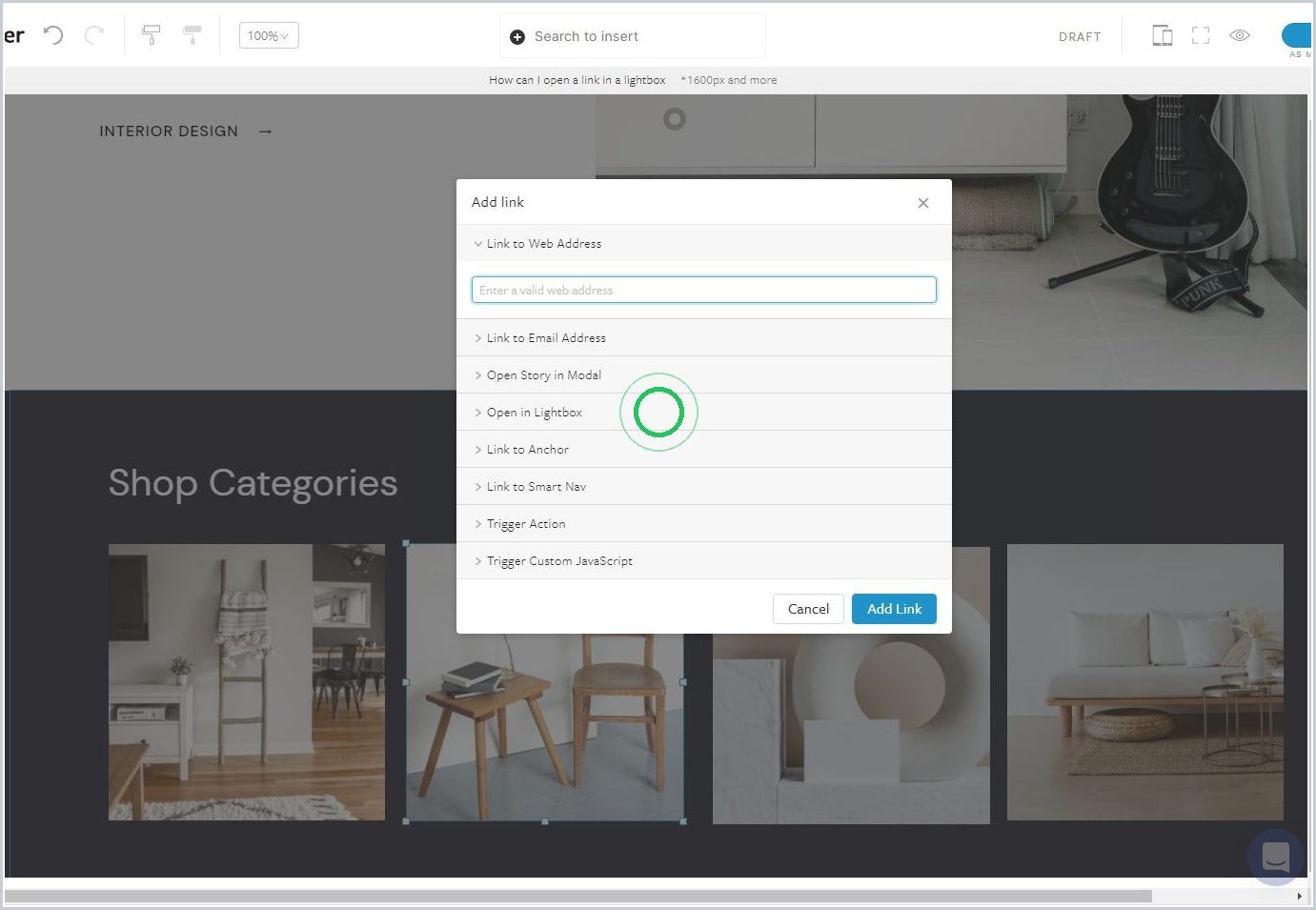Click the Search to insert field
The width and height of the screenshot is (1316, 910).
tap(633, 36)
